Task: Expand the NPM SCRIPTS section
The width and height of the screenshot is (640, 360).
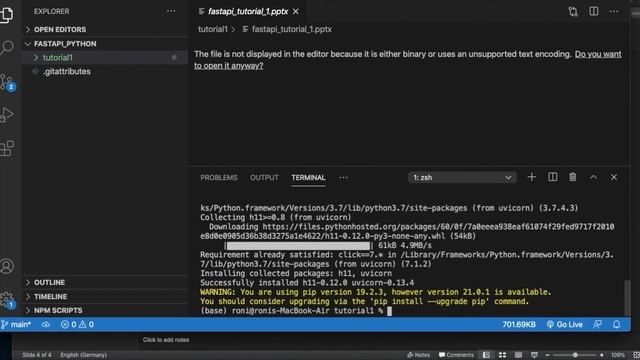Action: click(104, 311)
